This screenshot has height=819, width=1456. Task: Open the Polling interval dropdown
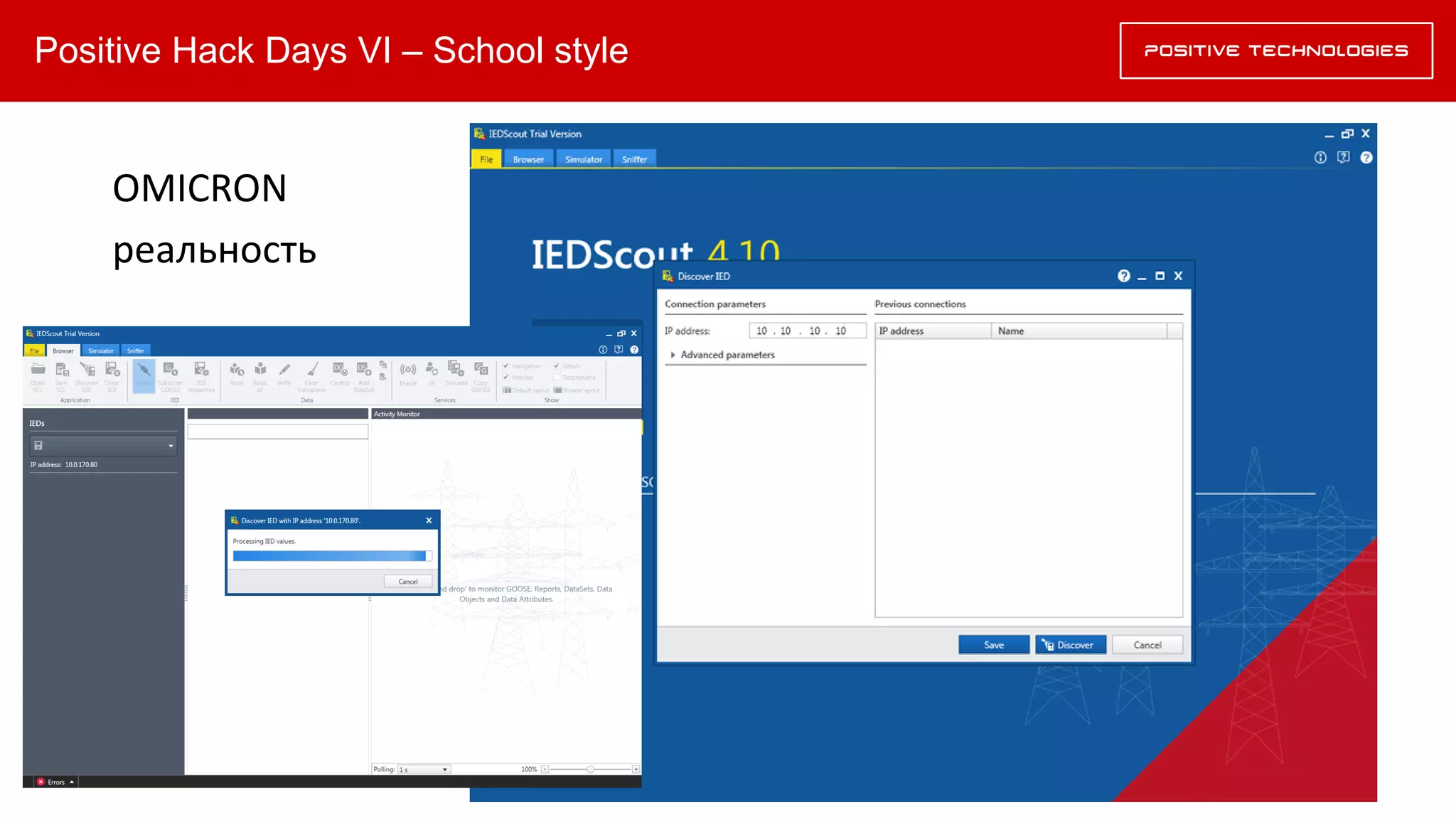(424, 769)
